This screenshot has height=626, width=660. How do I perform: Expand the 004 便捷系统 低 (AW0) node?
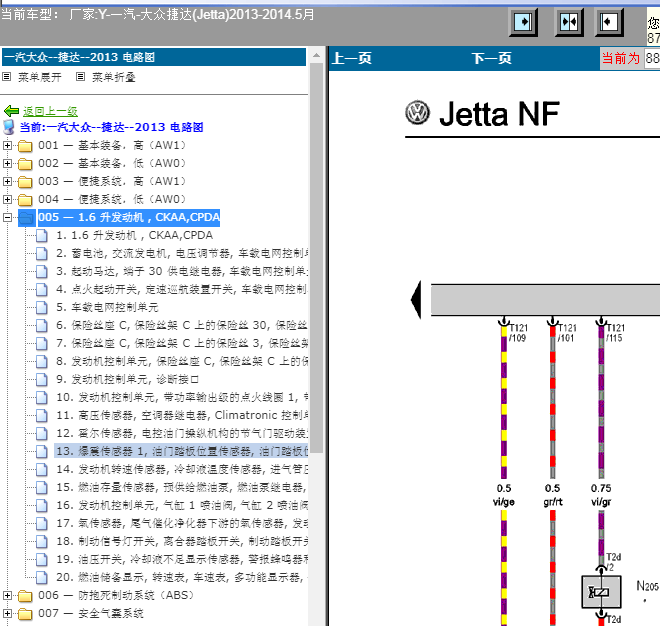click(x=7, y=200)
